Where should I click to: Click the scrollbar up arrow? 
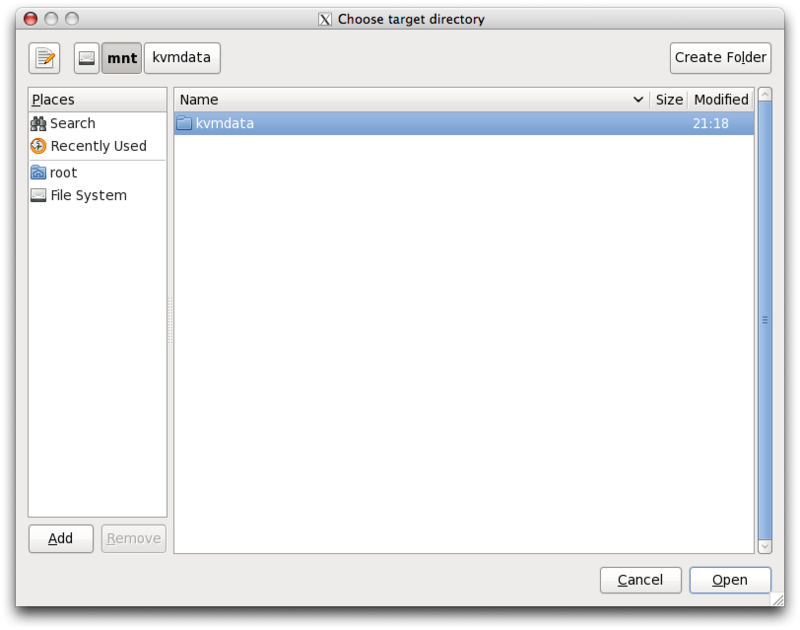(765, 94)
